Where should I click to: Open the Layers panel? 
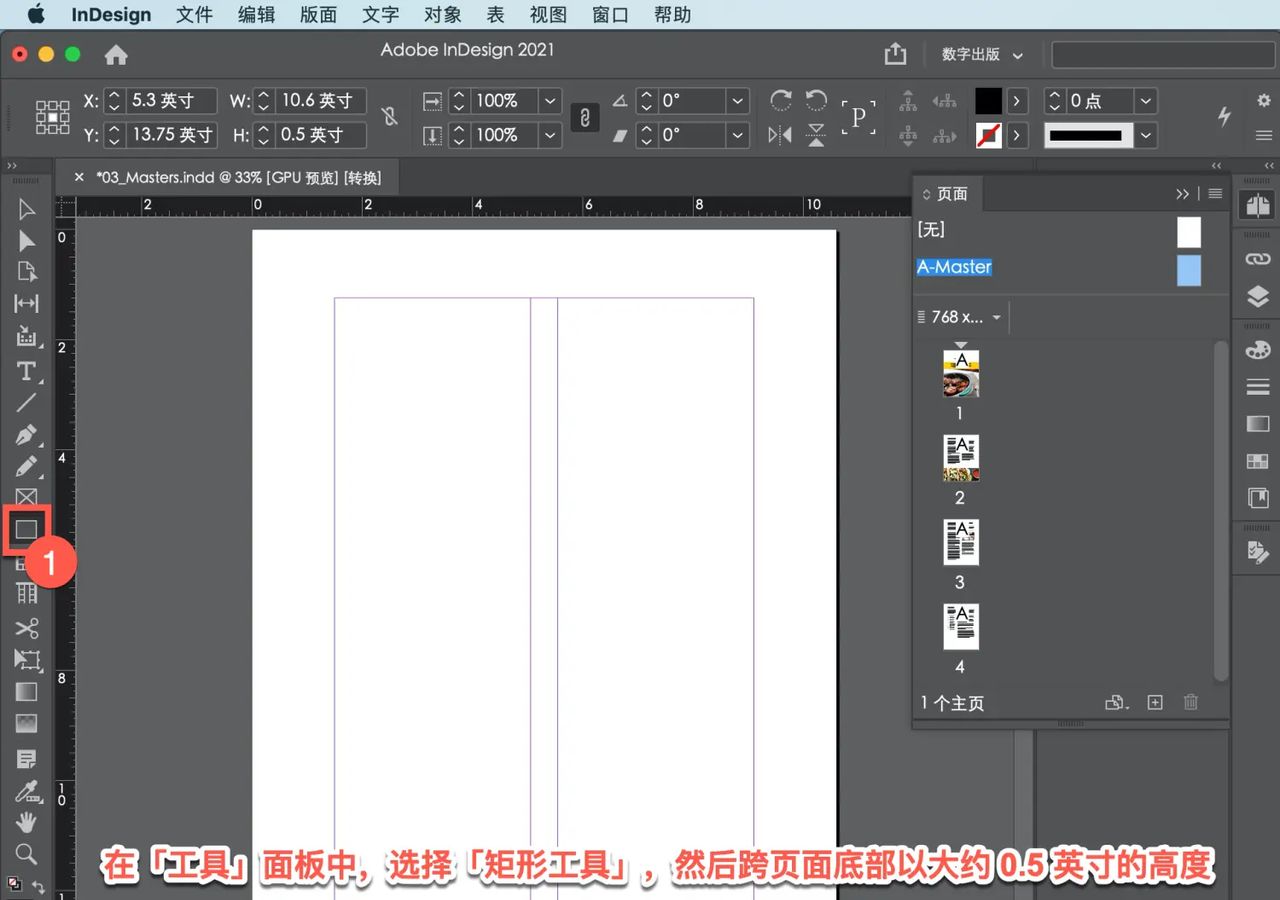(1257, 296)
